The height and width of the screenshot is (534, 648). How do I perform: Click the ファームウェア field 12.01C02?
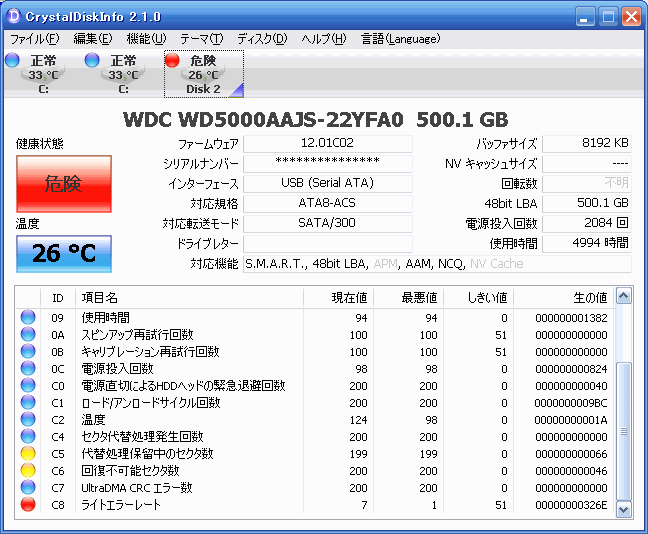328,143
